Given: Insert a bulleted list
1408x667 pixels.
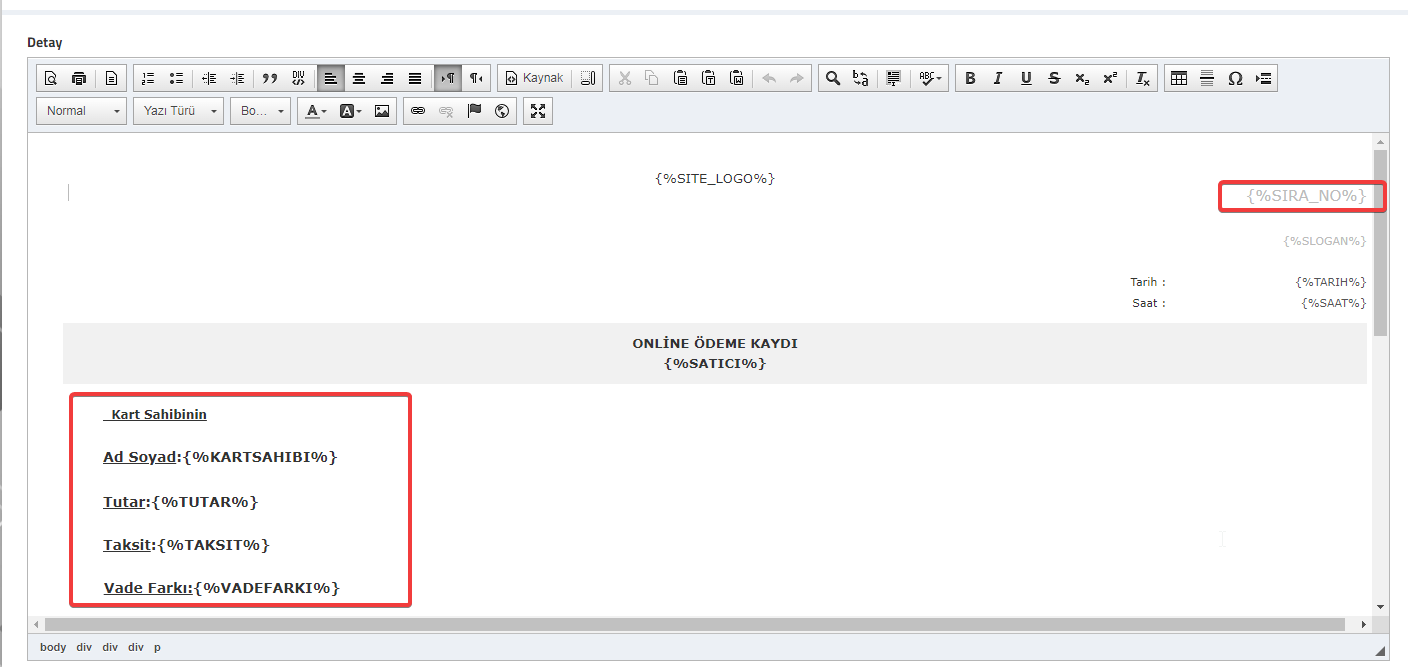Looking at the screenshot, I should tap(176, 78).
